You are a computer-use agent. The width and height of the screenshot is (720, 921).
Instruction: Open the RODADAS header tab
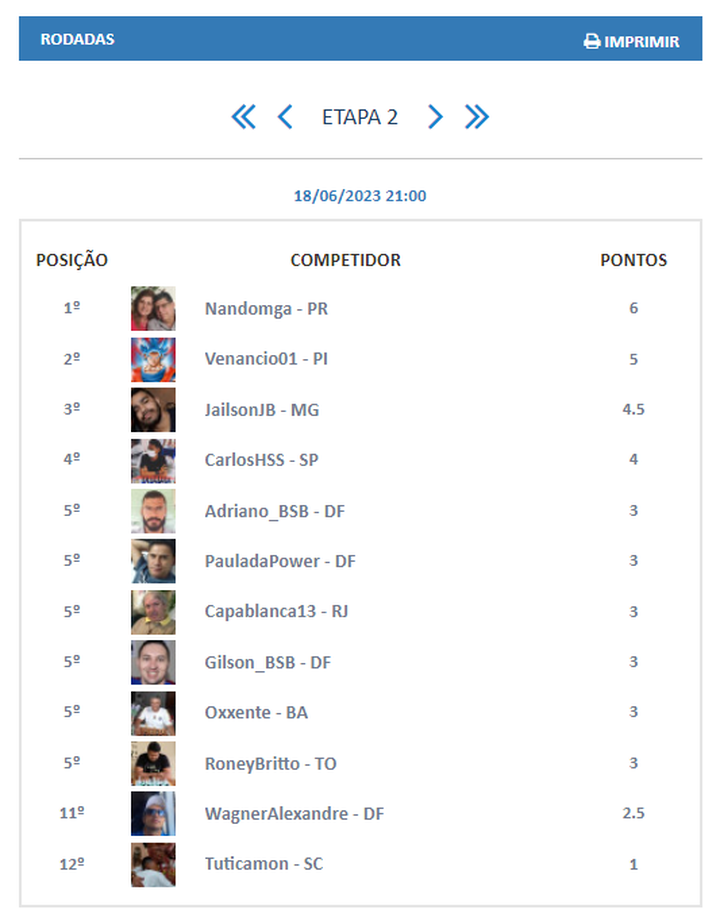point(77,40)
